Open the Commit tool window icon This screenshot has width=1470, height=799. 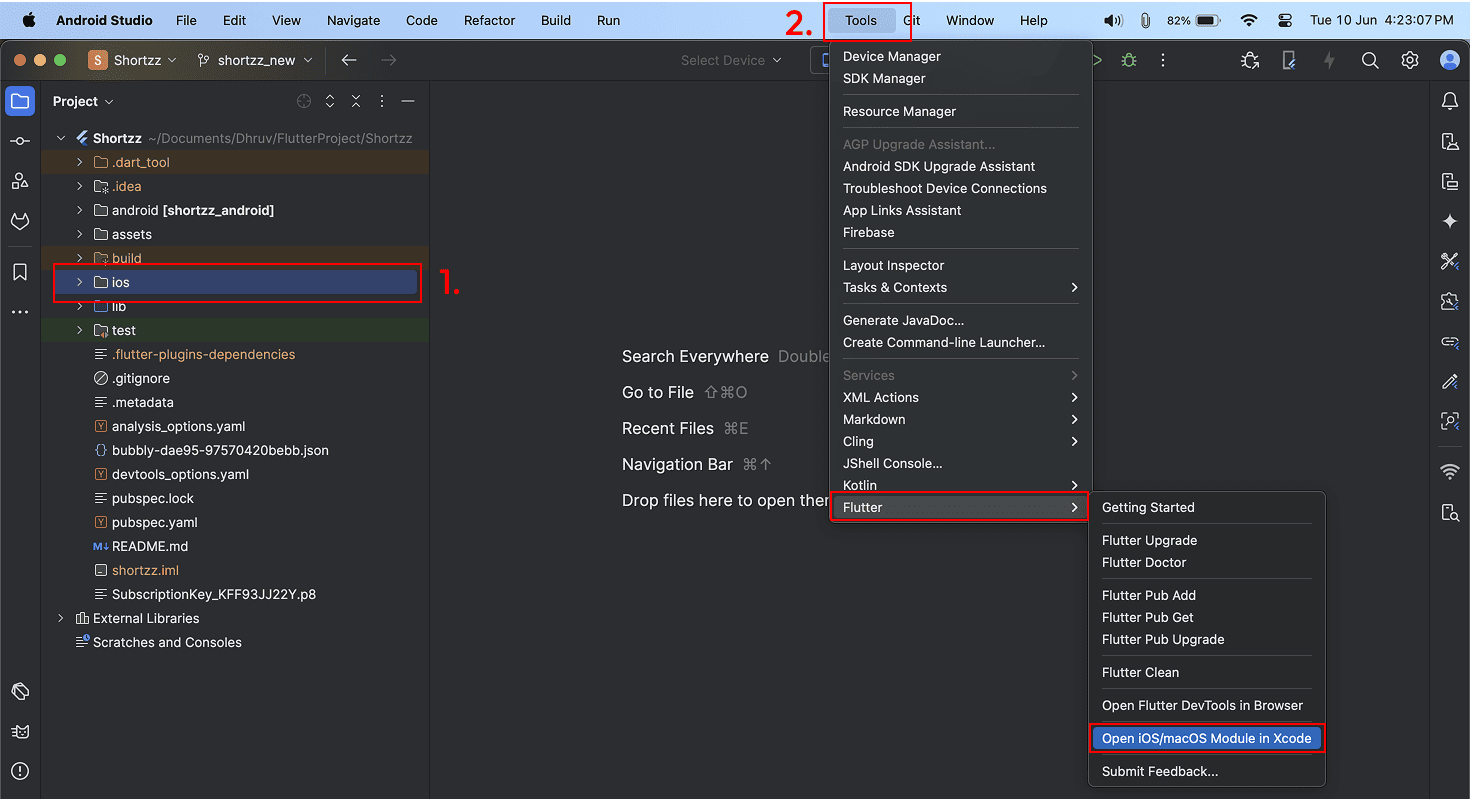(19, 141)
